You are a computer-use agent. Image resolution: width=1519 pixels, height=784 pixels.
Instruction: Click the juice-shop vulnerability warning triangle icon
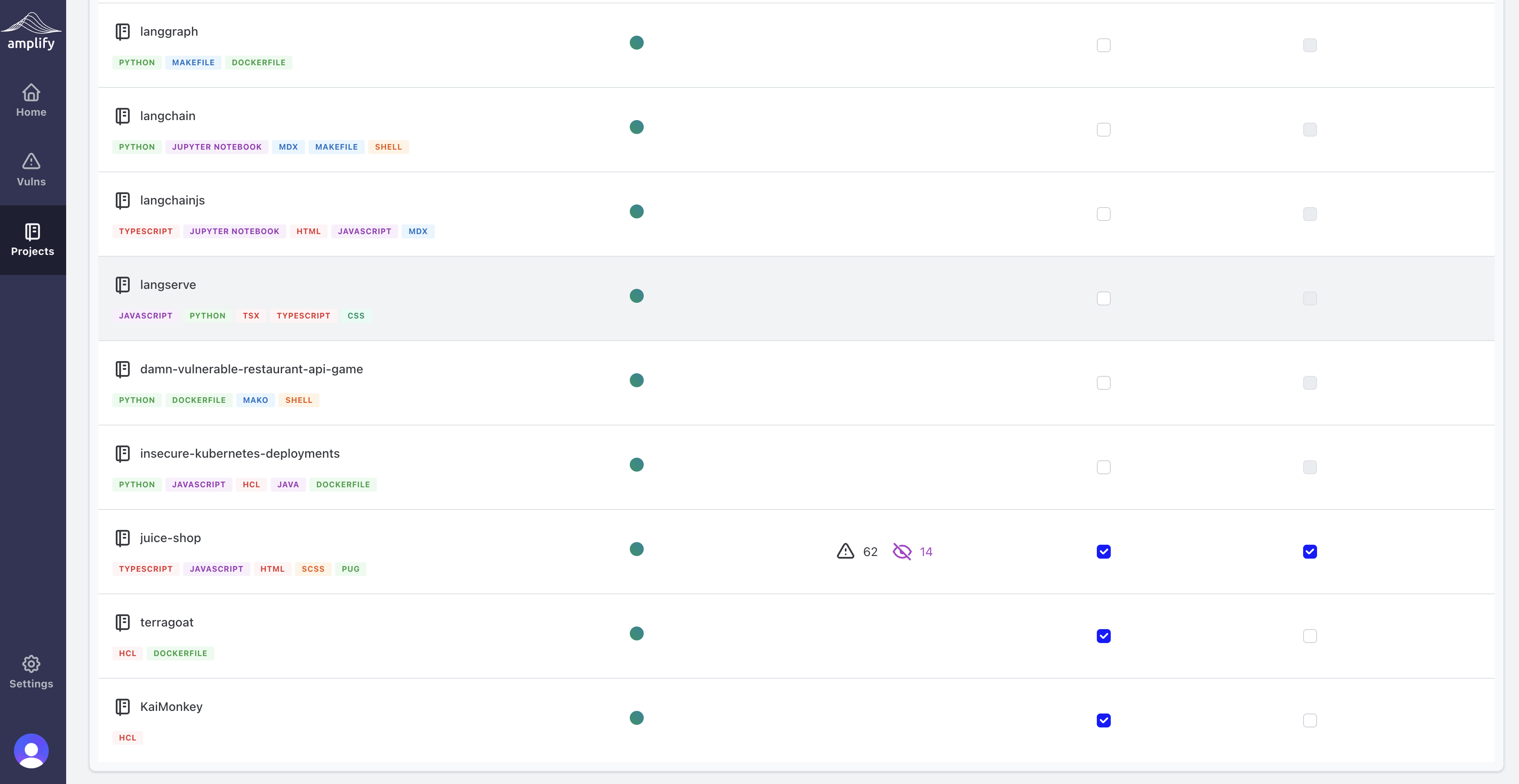845,551
